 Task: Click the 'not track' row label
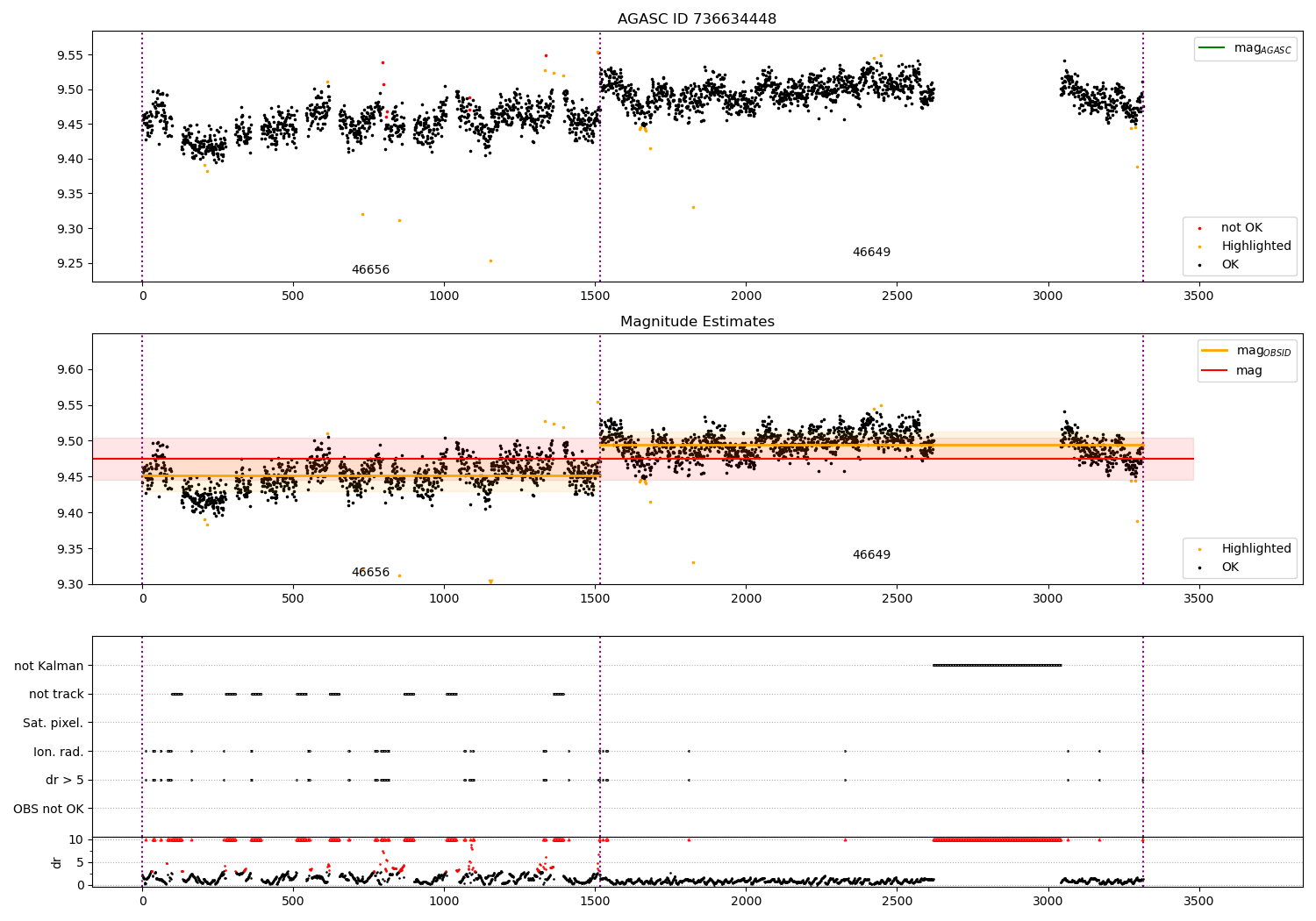56,695
